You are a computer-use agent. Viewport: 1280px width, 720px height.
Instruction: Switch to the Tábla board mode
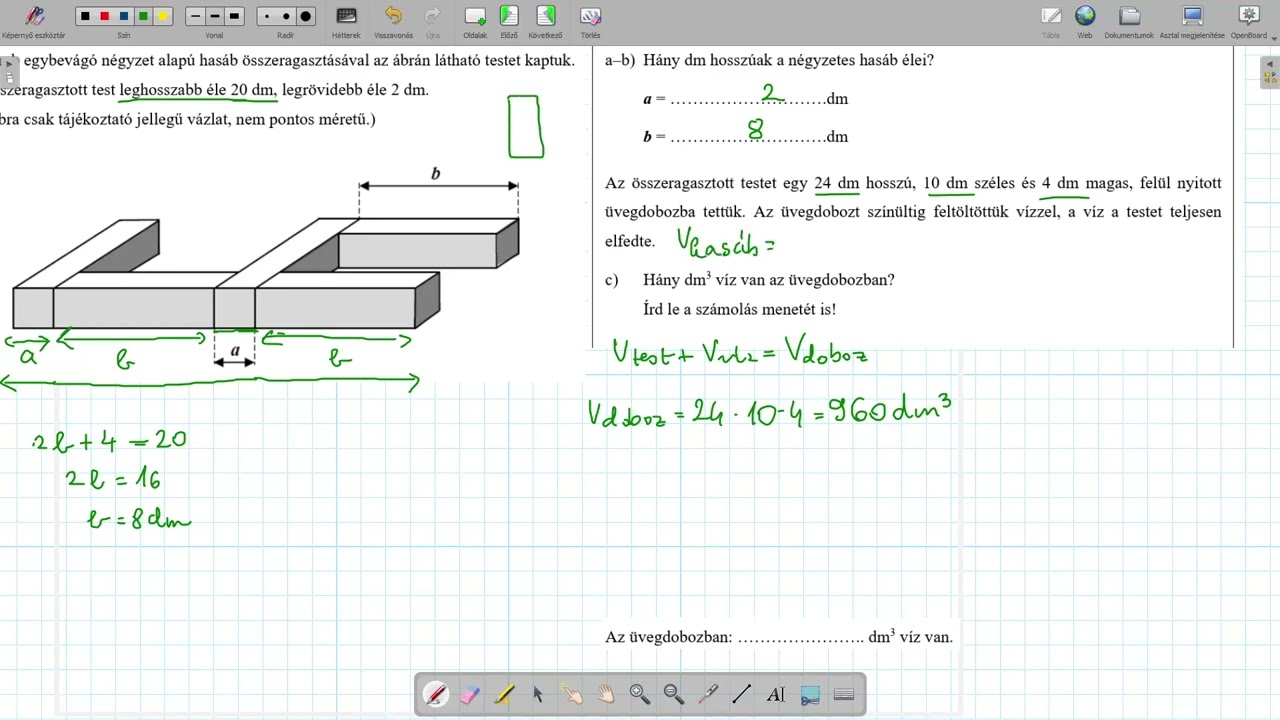click(x=1050, y=16)
